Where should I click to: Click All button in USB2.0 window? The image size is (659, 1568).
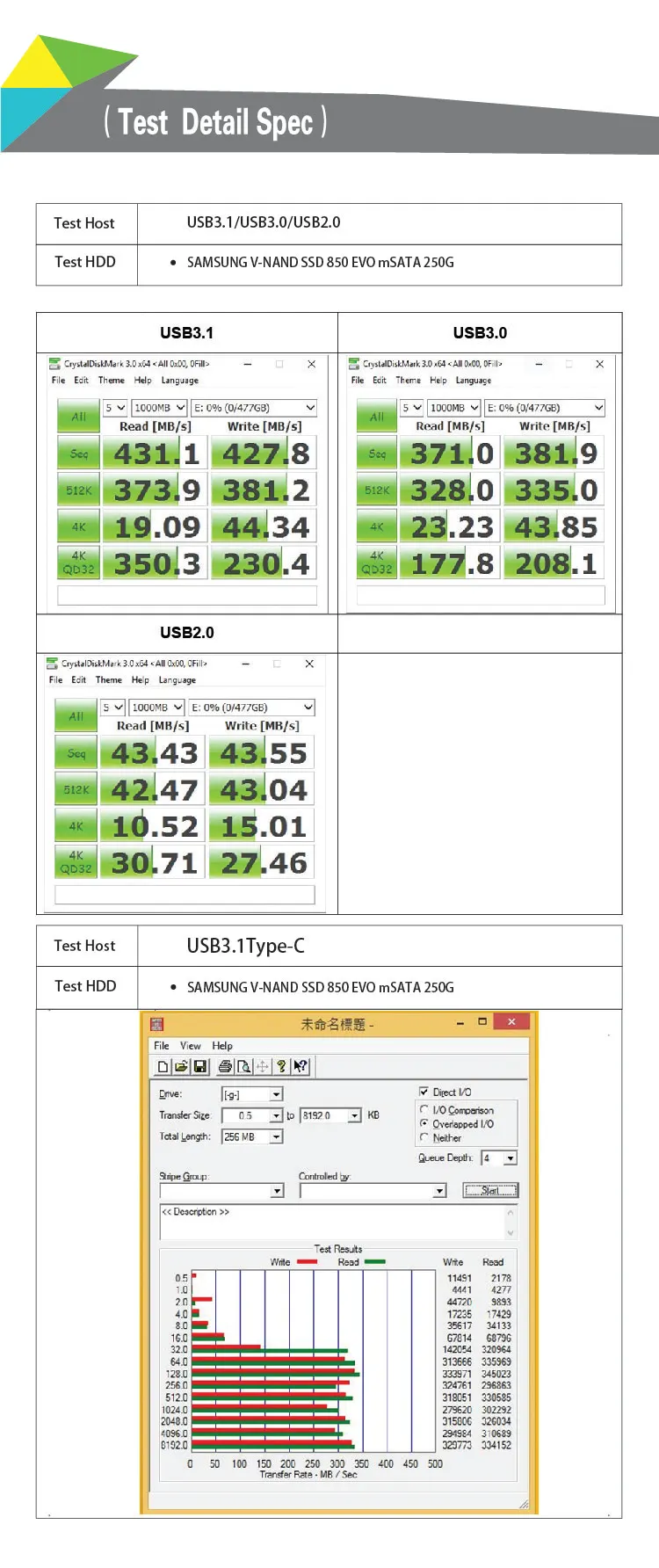pyautogui.click(x=76, y=716)
